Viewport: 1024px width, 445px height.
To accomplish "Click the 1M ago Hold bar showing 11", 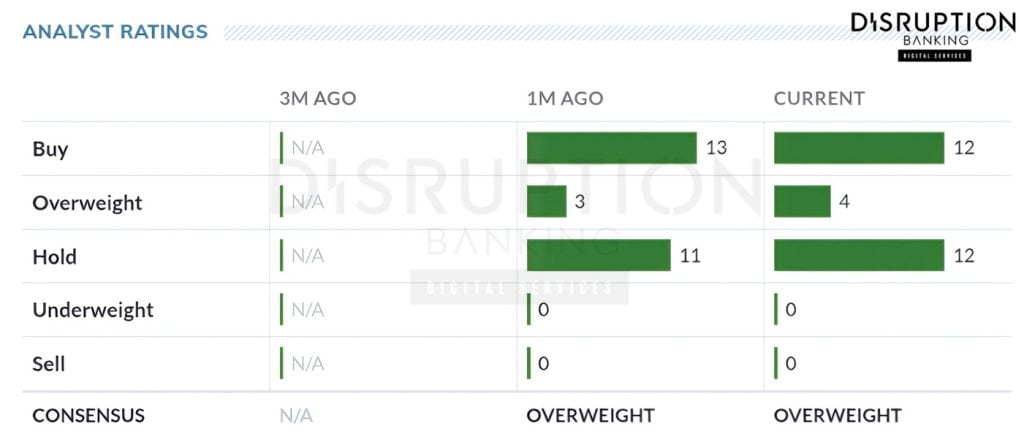I will [598, 255].
